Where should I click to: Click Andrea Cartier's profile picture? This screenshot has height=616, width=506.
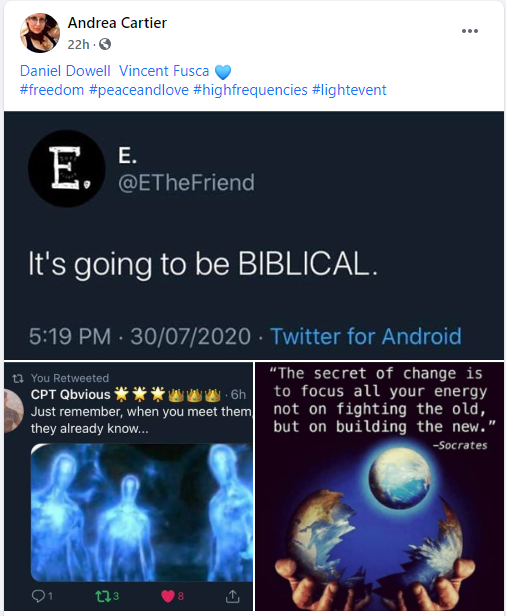(x=40, y=33)
